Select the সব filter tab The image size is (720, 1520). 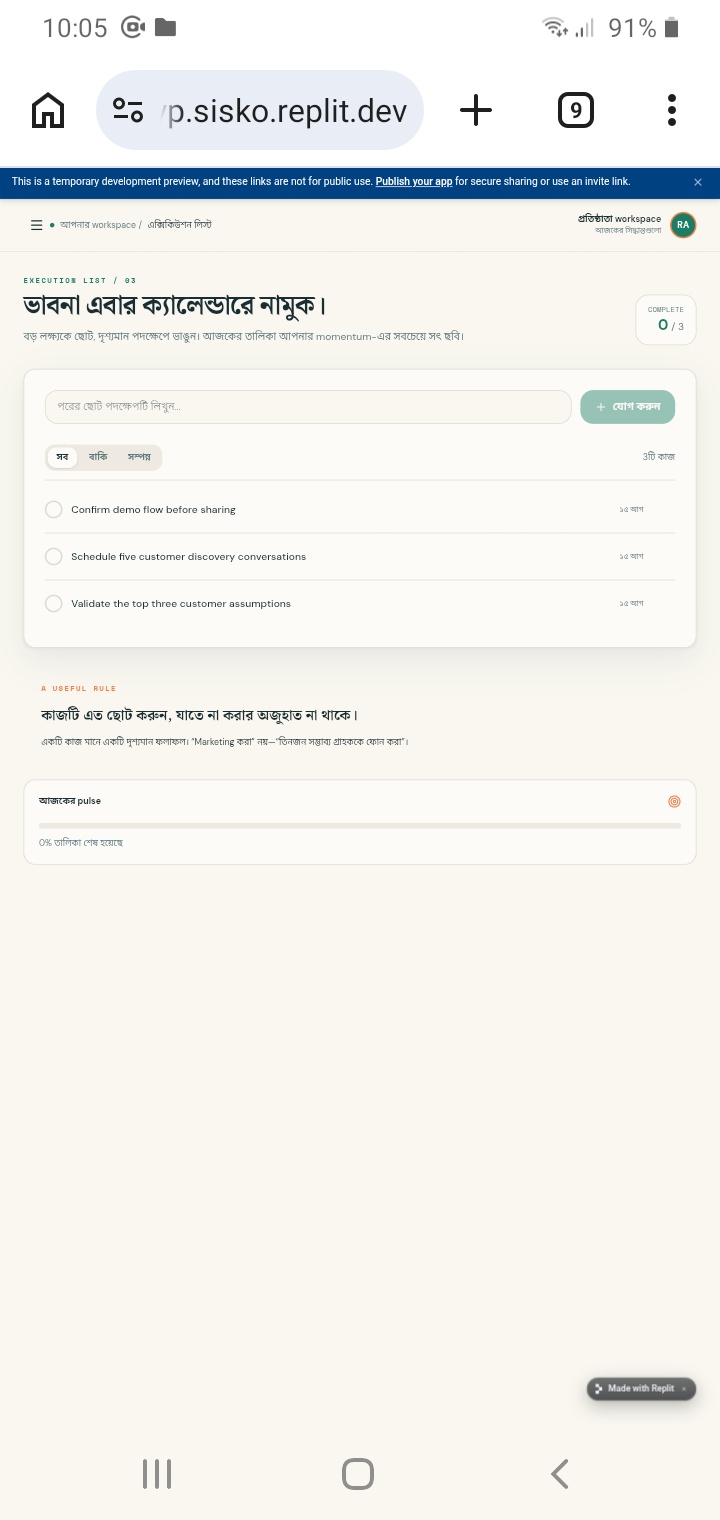click(62, 457)
